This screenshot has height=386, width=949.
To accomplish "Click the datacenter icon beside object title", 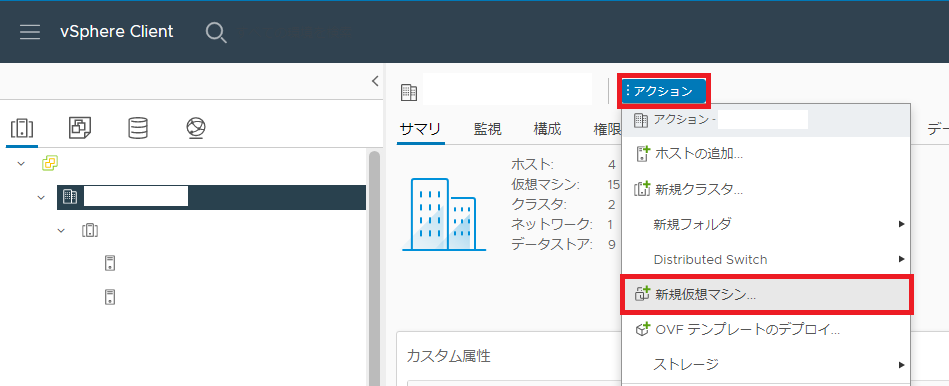I will (409, 93).
